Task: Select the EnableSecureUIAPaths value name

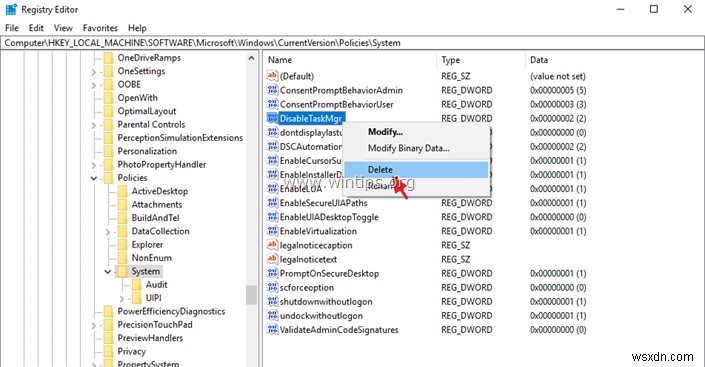Action: click(324, 203)
